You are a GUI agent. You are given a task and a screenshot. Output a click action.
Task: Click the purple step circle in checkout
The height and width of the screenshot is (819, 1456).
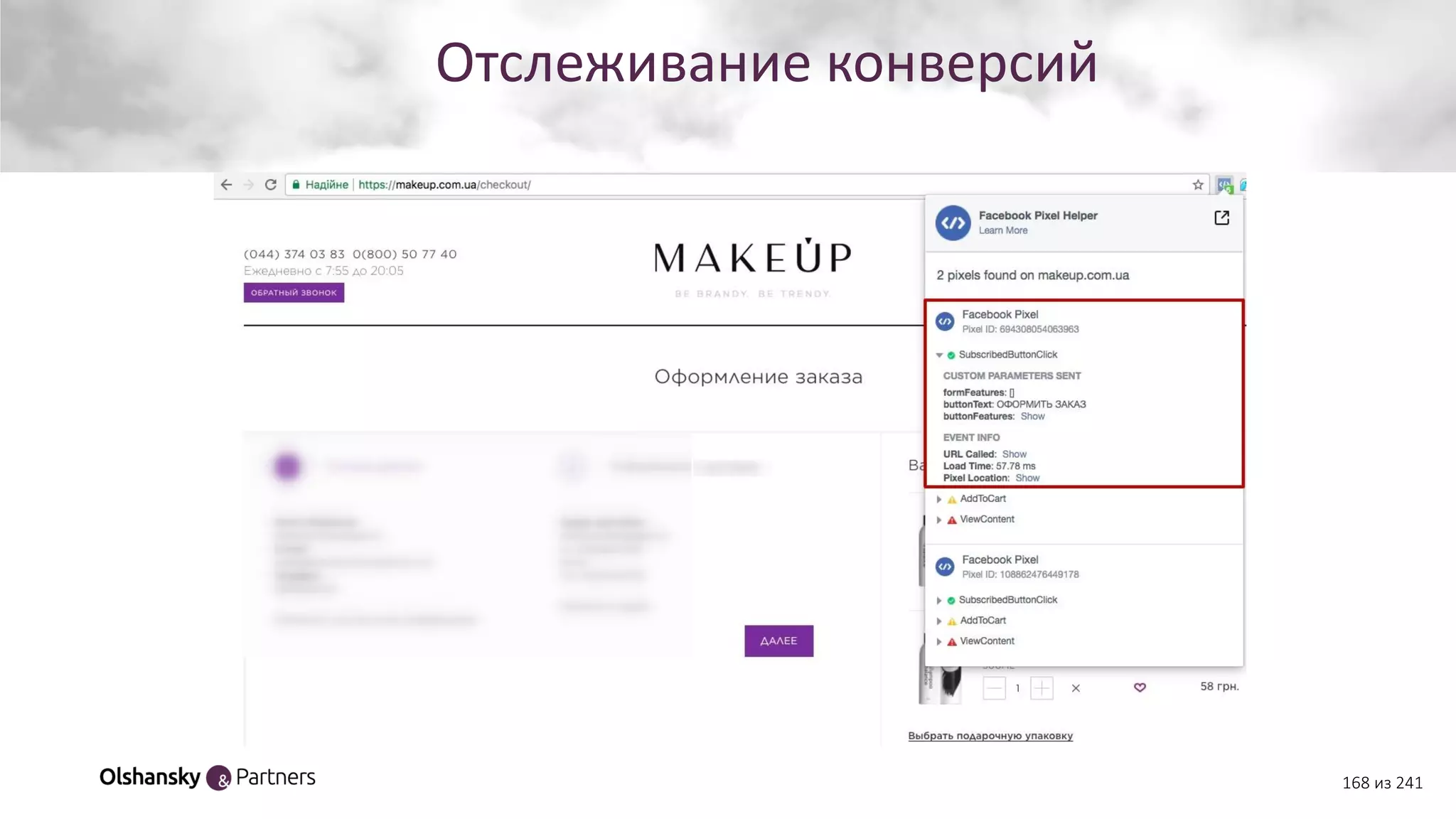(x=287, y=467)
